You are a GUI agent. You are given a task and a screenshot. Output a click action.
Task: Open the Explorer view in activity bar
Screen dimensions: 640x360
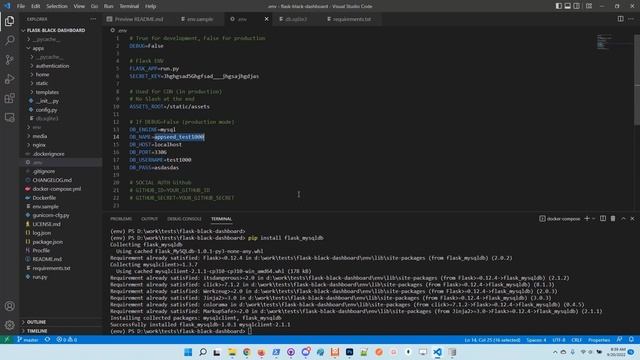click(x=9, y=21)
